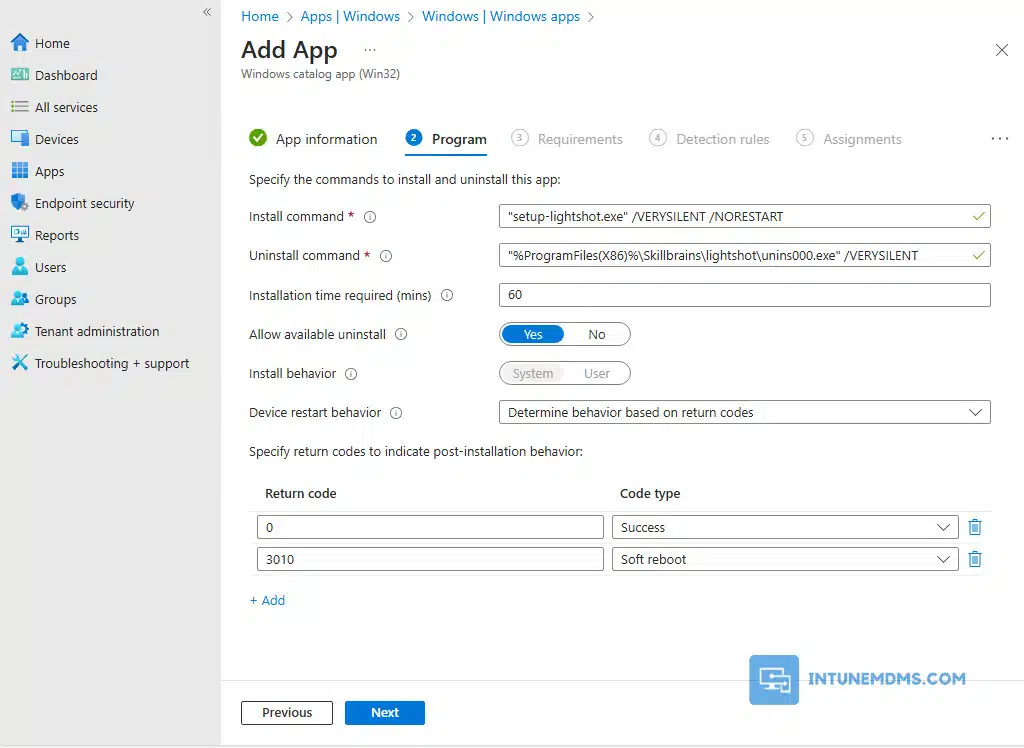Delete the 3010 return code row
The height and width of the screenshot is (748, 1024).
(x=975, y=559)
